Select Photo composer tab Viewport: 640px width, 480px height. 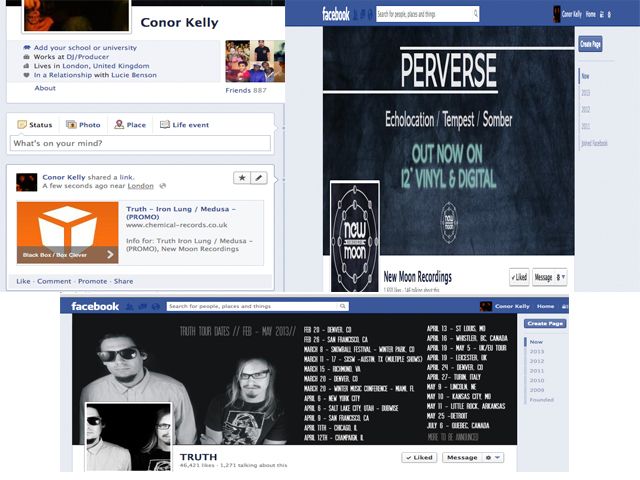click(83, 125)
